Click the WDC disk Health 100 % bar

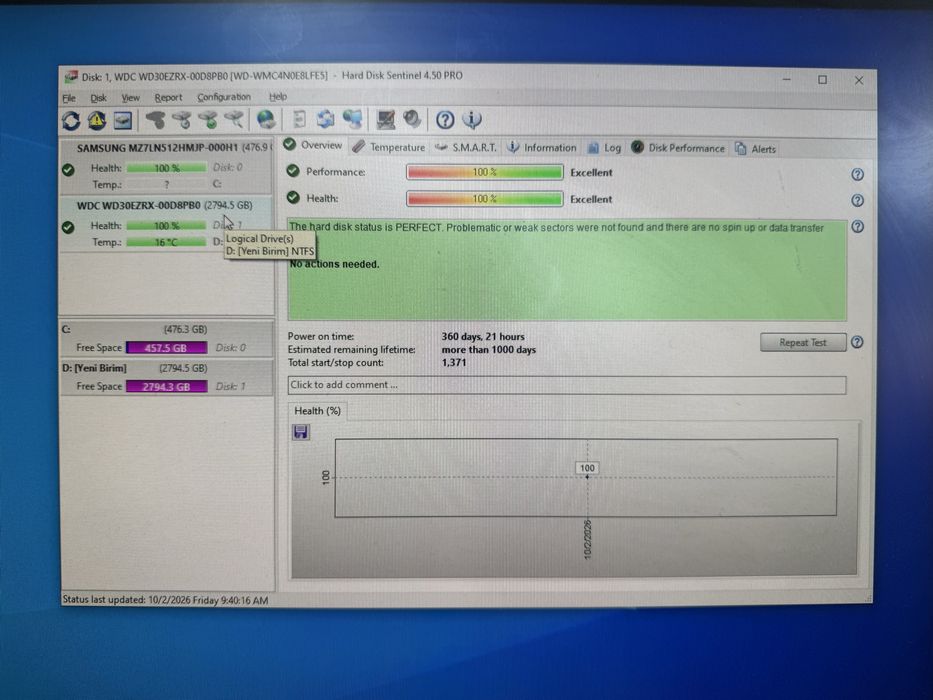pos(167,226)
